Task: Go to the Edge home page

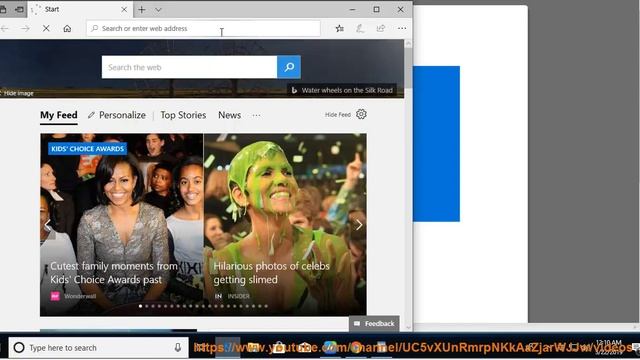Action: coord(67,28)
